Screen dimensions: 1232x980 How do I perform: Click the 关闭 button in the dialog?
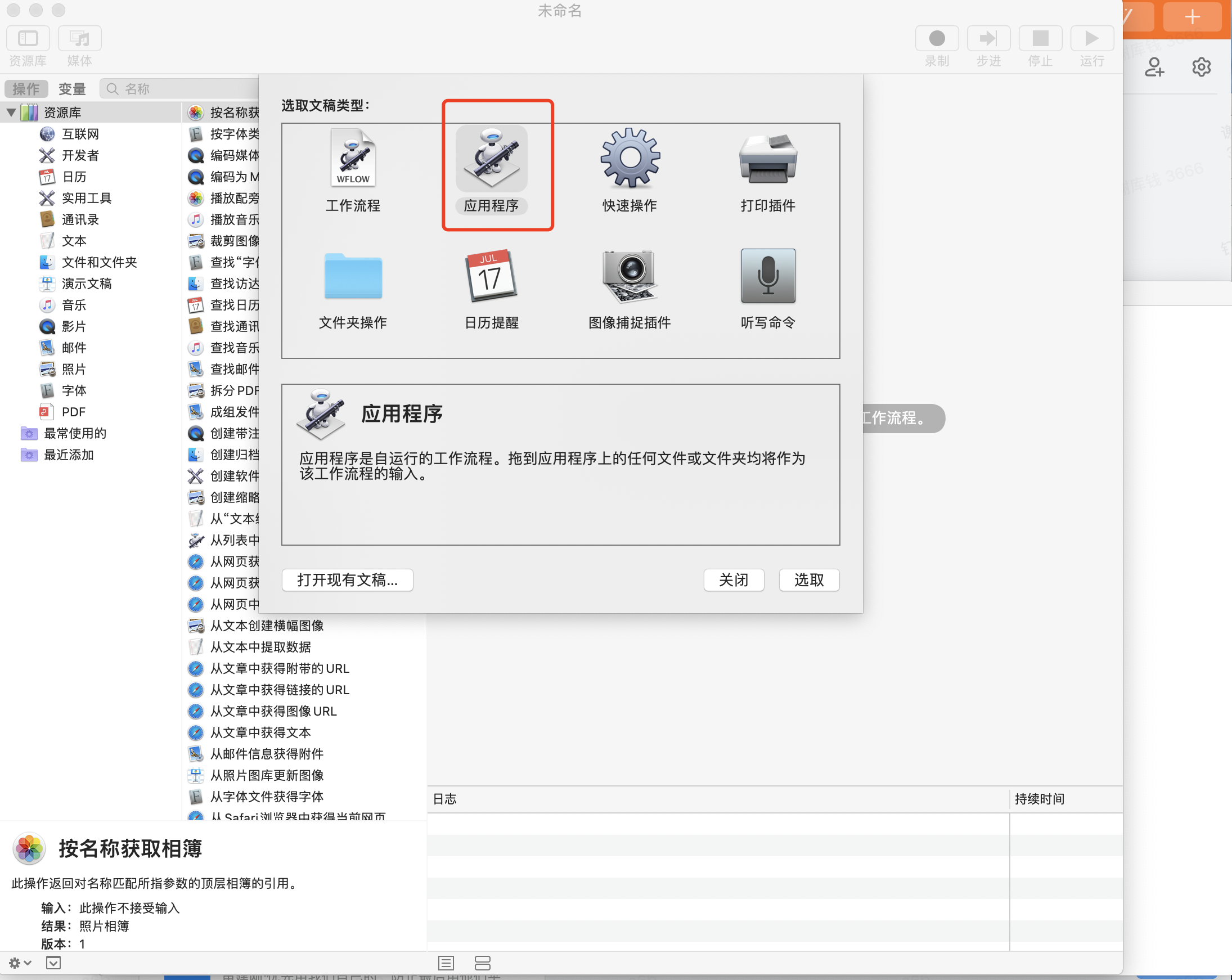click(x=734, y=580)
